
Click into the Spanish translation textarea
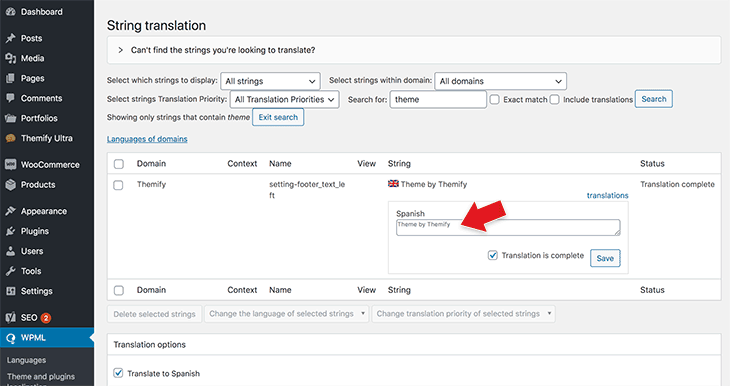point(508,227)
